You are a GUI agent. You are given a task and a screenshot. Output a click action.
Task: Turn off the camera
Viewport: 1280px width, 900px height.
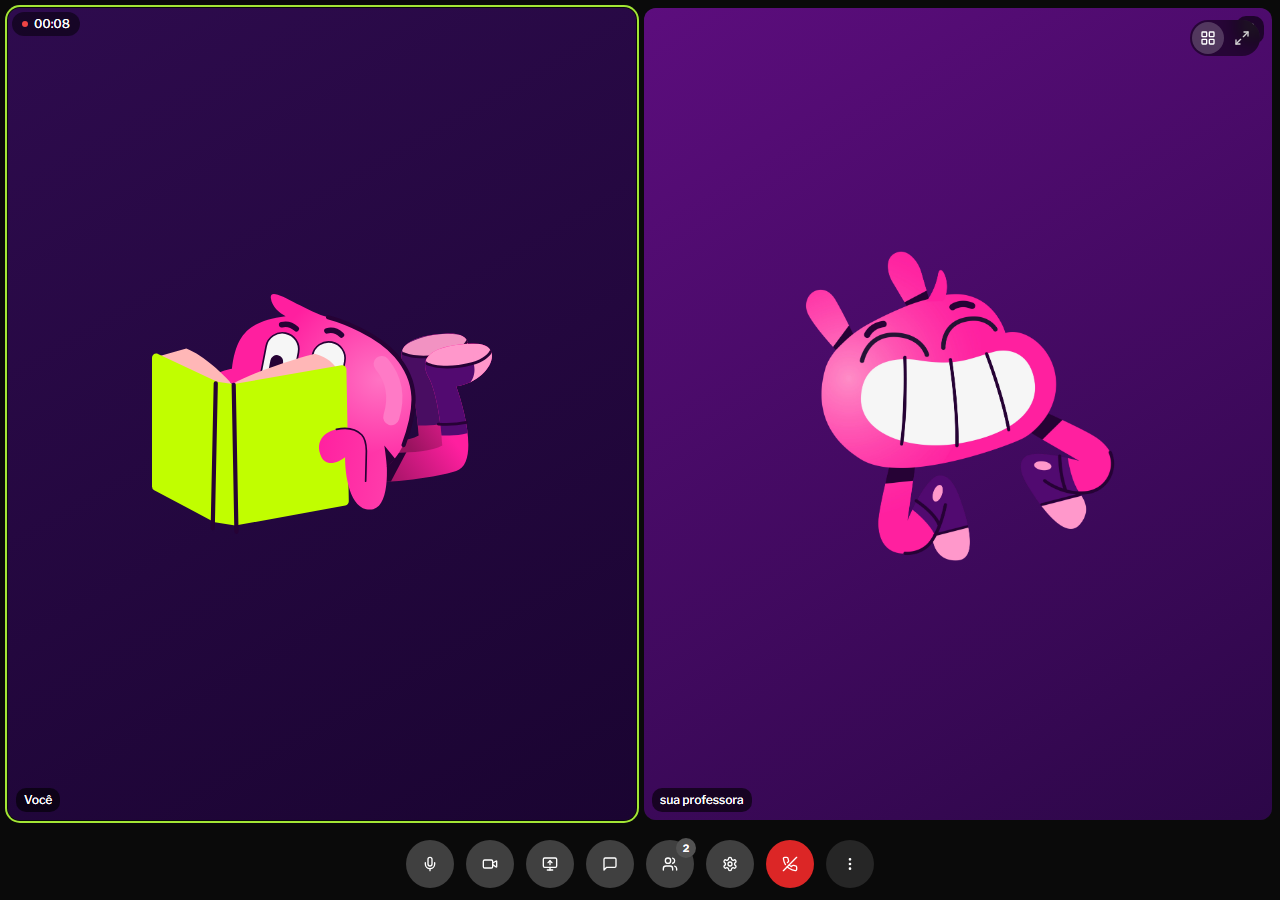click(490, 864)
